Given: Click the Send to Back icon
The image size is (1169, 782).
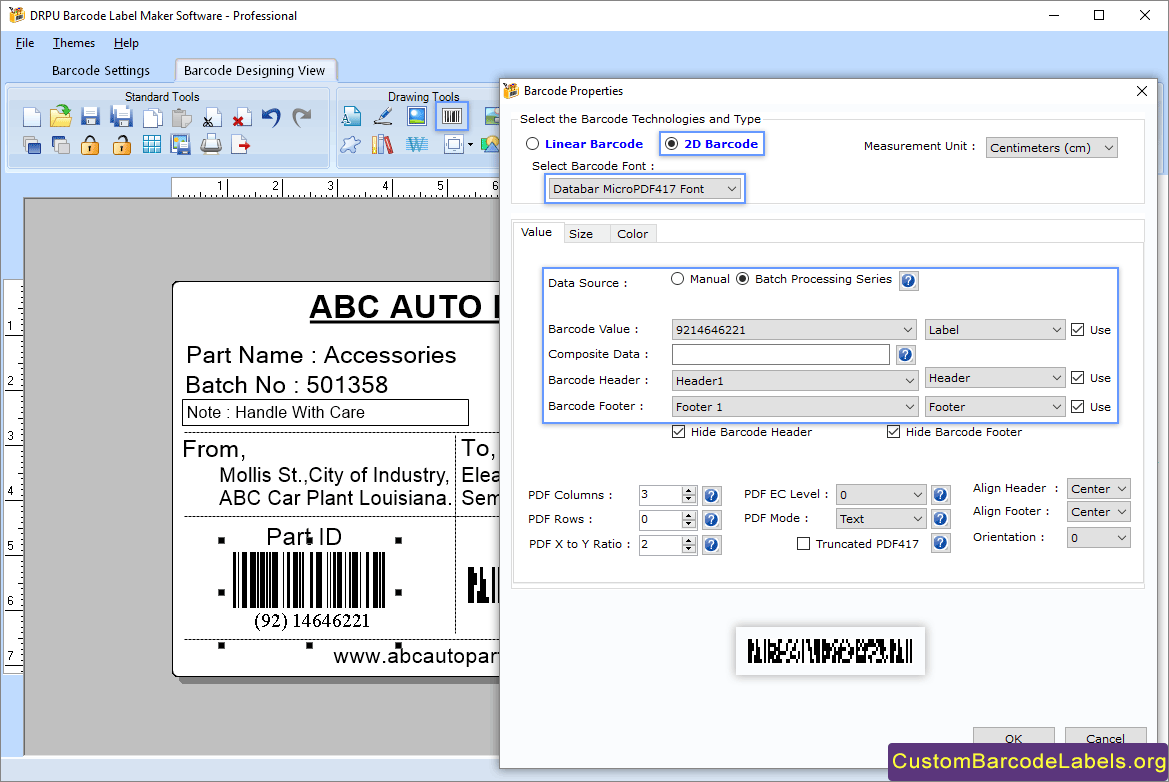Looking at the screenshot, I should pyautogui.click(x=61, y=145).
